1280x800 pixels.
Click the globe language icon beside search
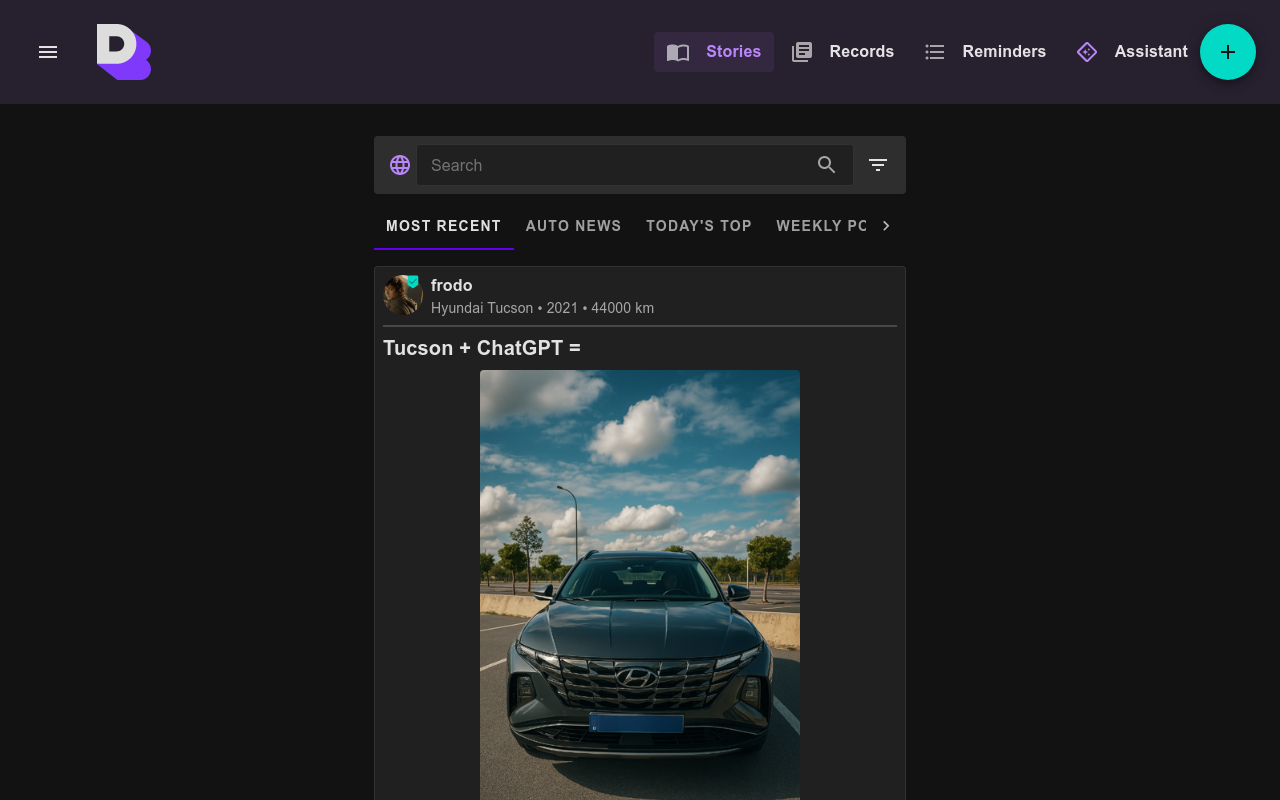(400, 165)
